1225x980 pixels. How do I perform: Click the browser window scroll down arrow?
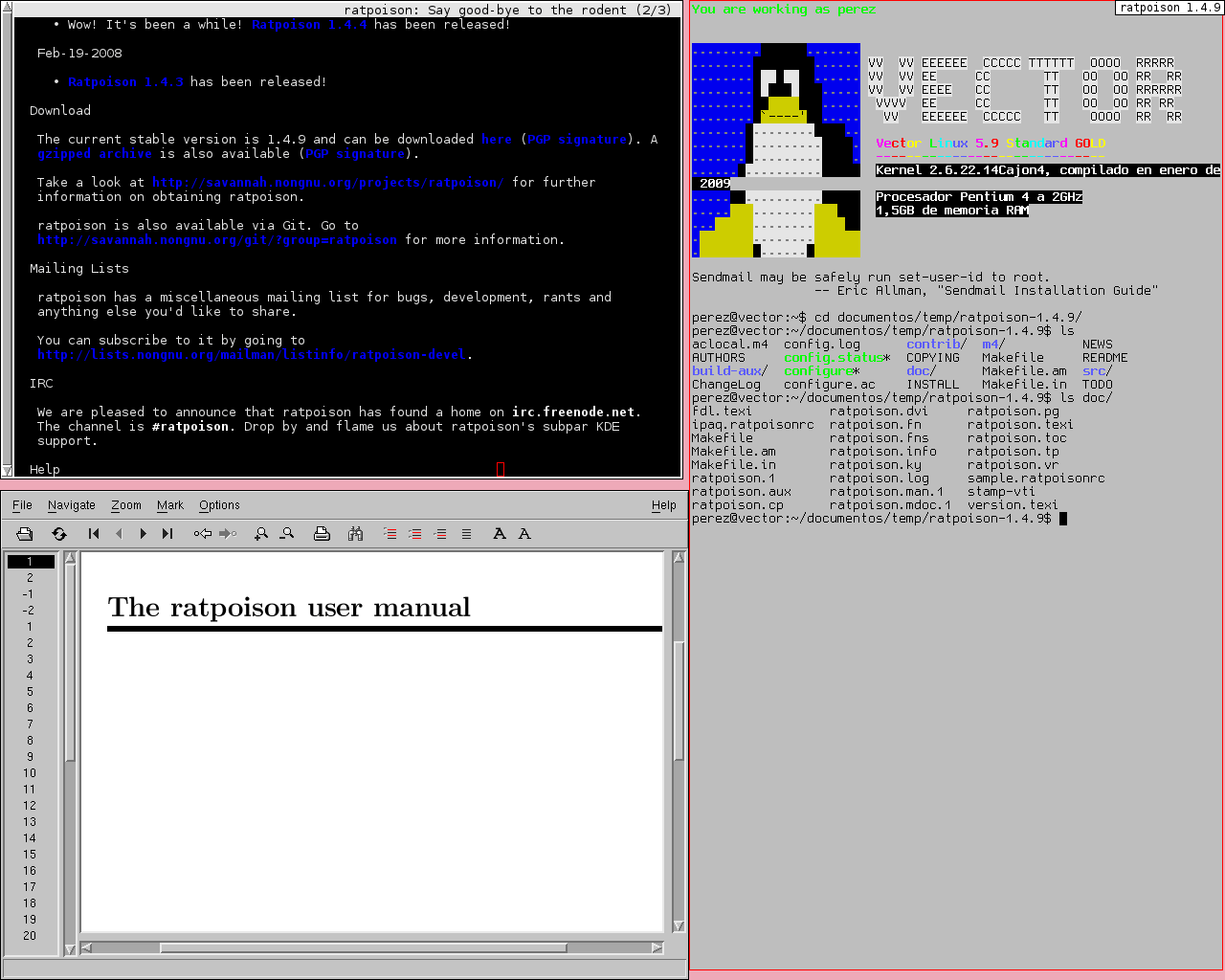7,470
